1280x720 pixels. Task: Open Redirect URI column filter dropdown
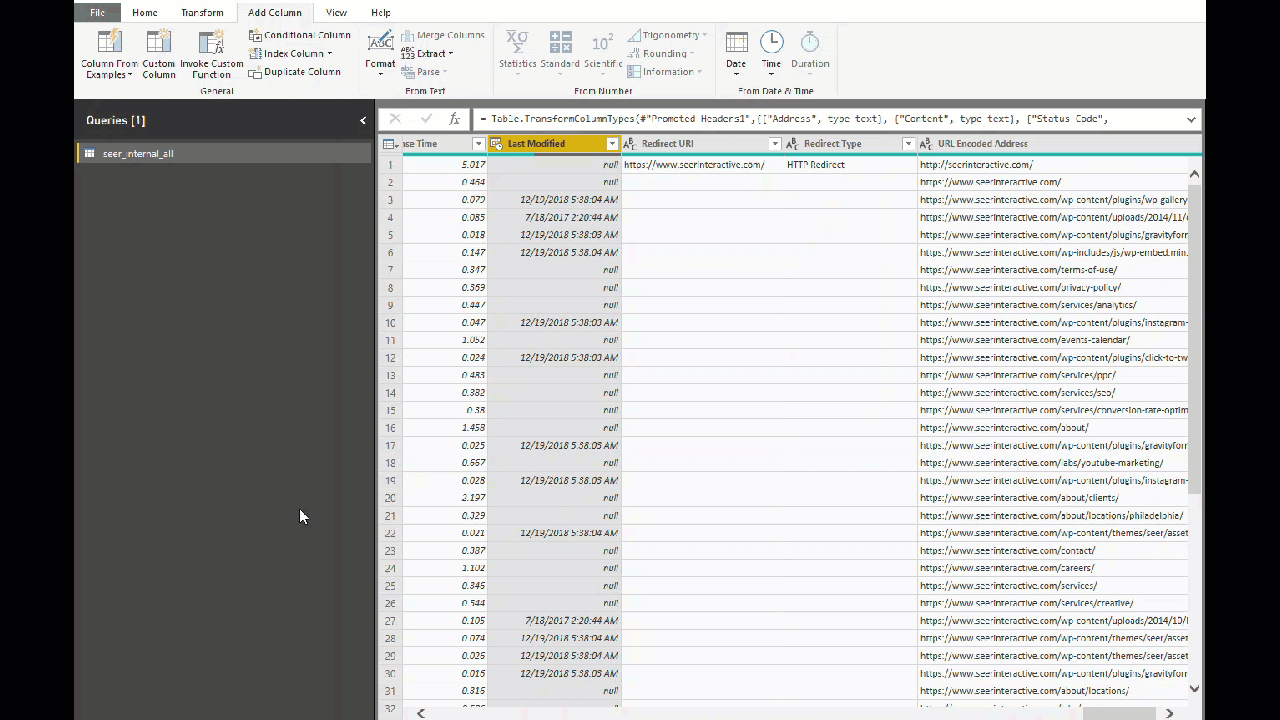click(774, 144)
